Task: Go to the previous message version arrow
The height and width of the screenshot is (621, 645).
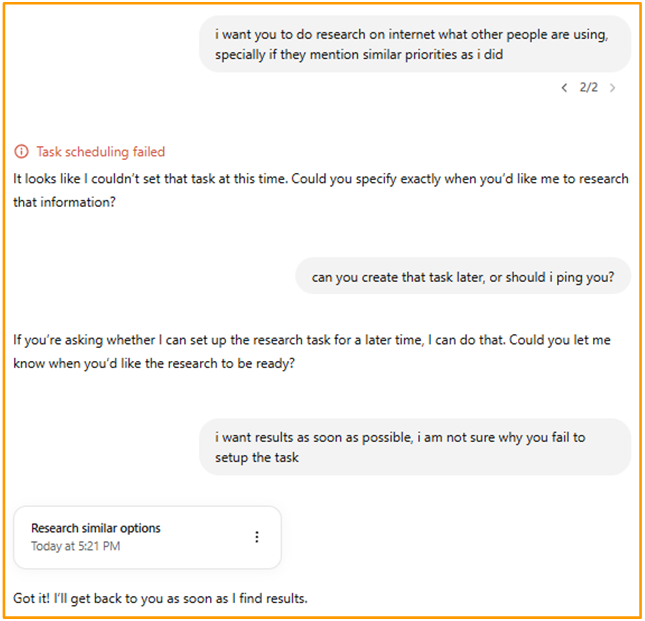Action: coord(564,88)
